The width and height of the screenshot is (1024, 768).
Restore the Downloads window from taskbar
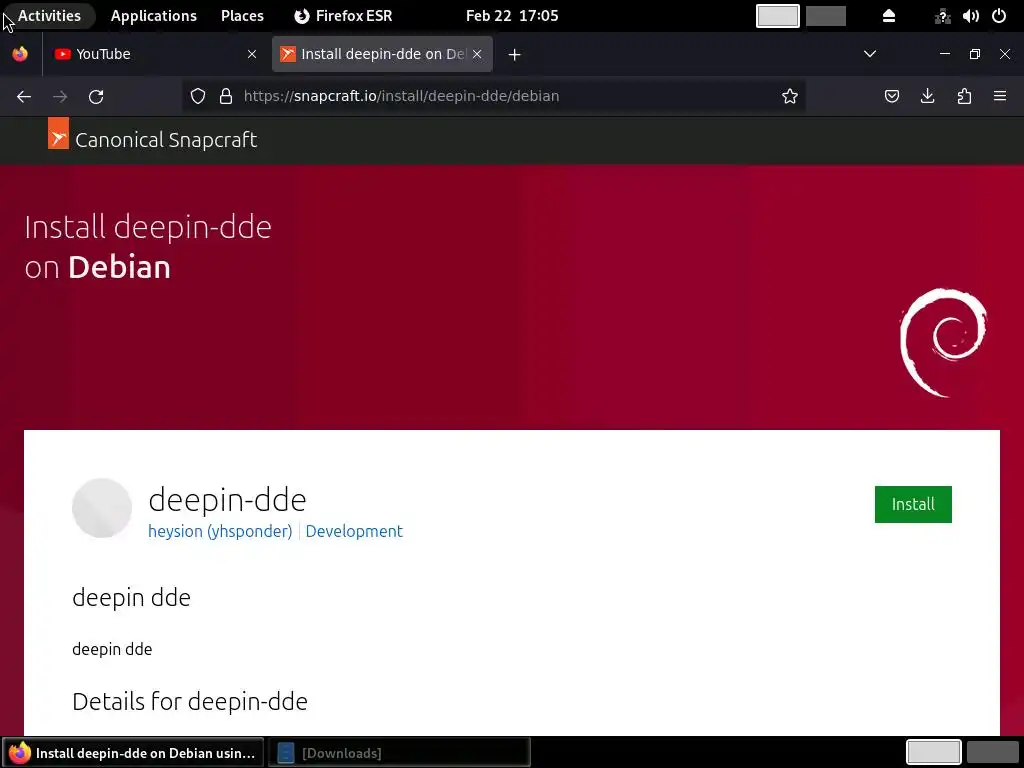(x=399, y=753)
